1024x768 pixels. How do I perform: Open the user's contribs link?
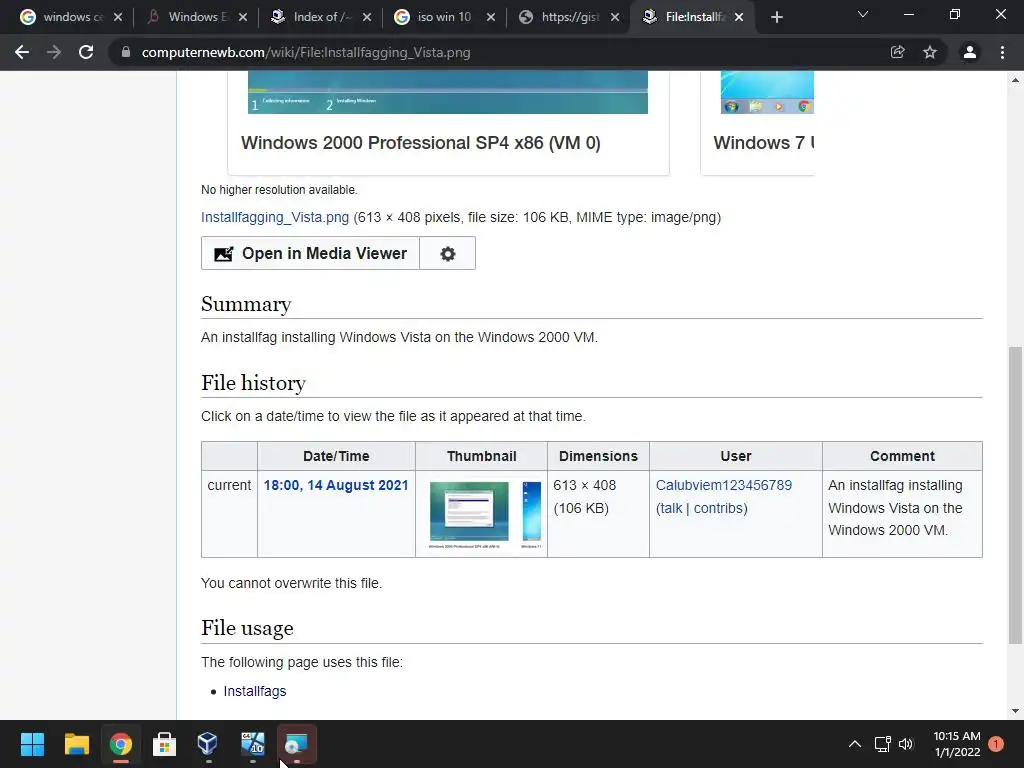(x=718, y=508)
